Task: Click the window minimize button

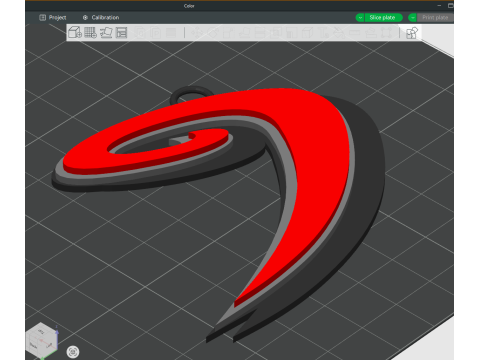Action: (x=439, y=6)
